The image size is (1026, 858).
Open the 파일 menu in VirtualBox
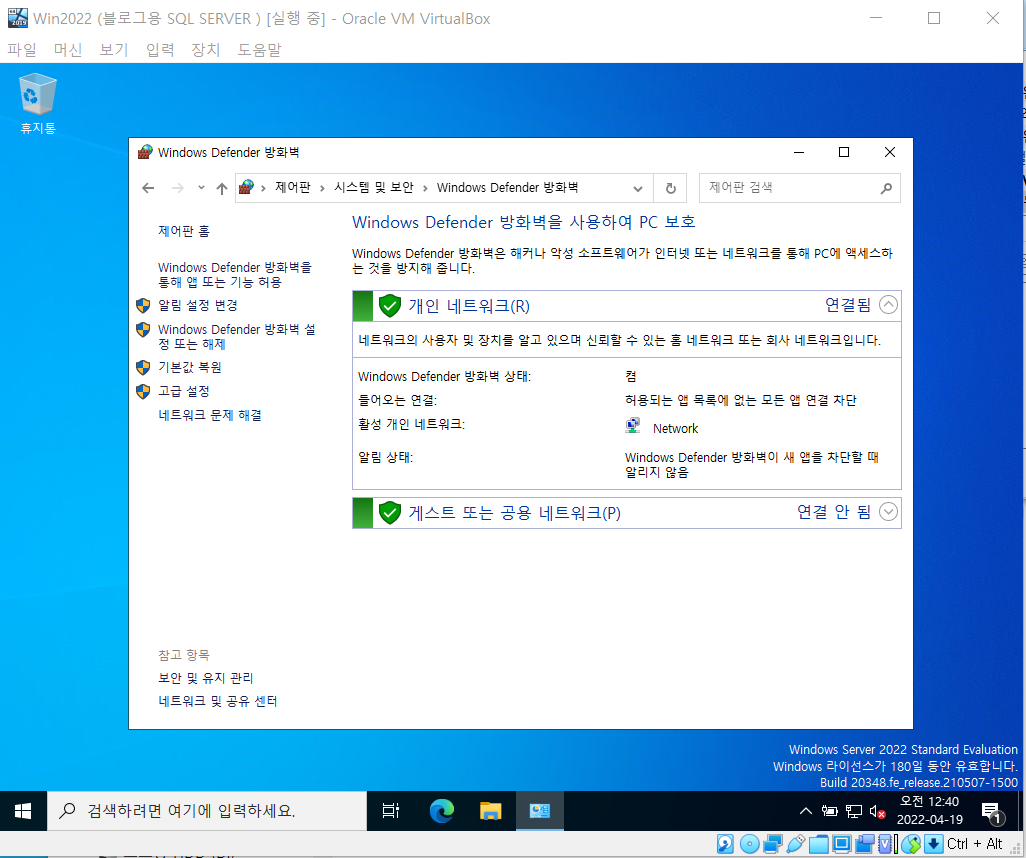coord(22,50)
